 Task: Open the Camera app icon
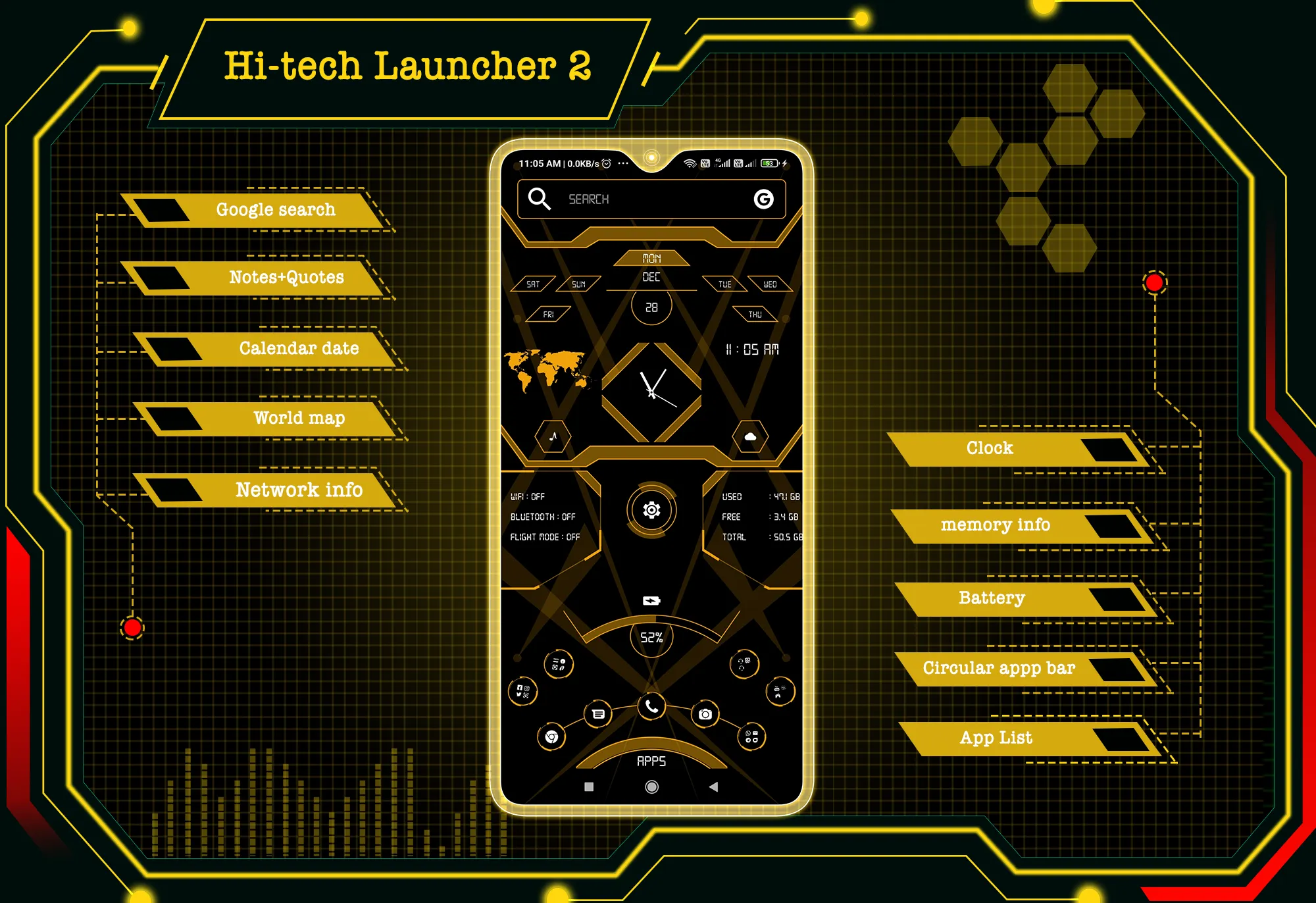click(x=703, y=713)
